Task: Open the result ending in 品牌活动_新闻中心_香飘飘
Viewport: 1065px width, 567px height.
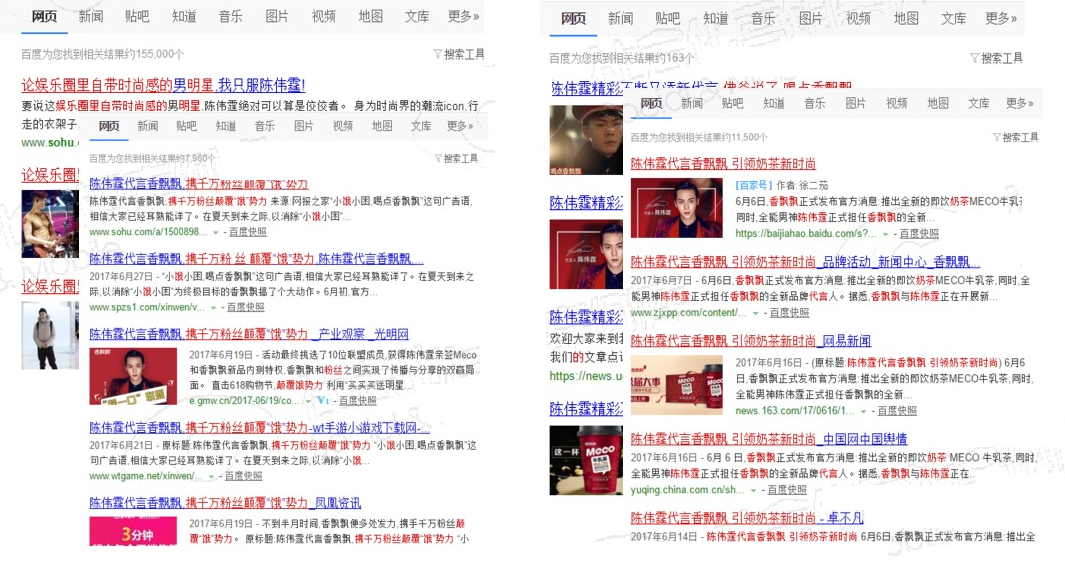Action: click(x=805, y=262)
